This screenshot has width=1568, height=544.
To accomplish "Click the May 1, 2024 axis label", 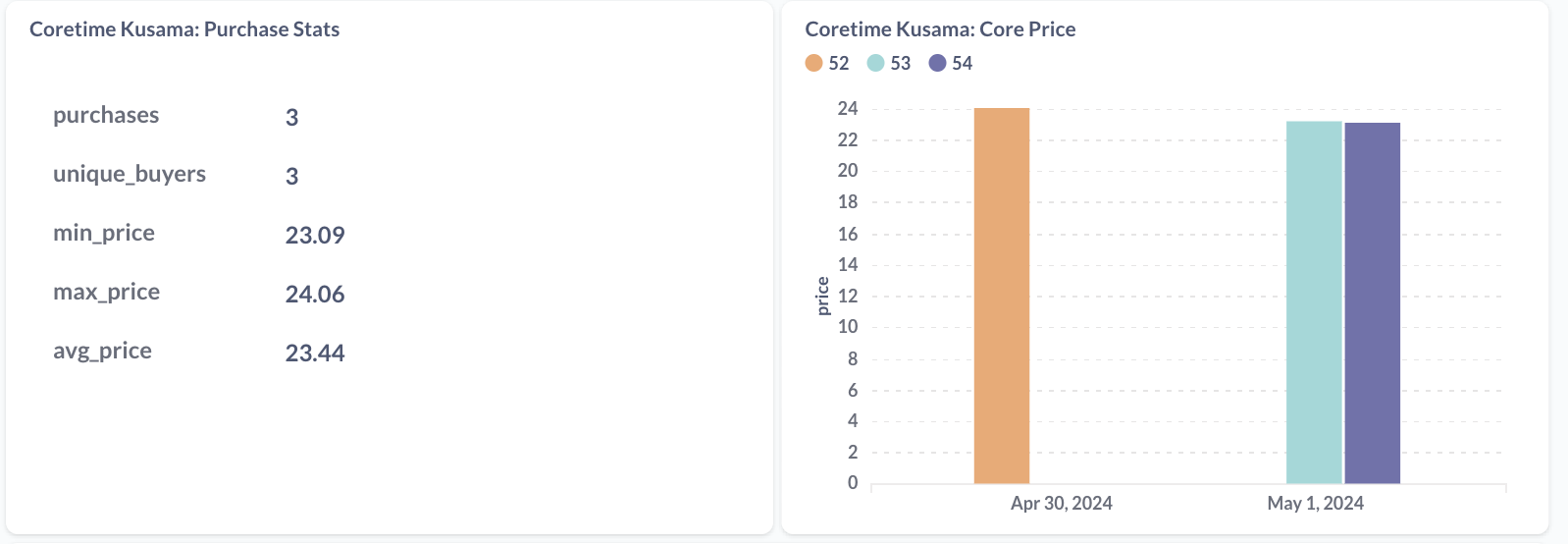I will [1315, 503].
